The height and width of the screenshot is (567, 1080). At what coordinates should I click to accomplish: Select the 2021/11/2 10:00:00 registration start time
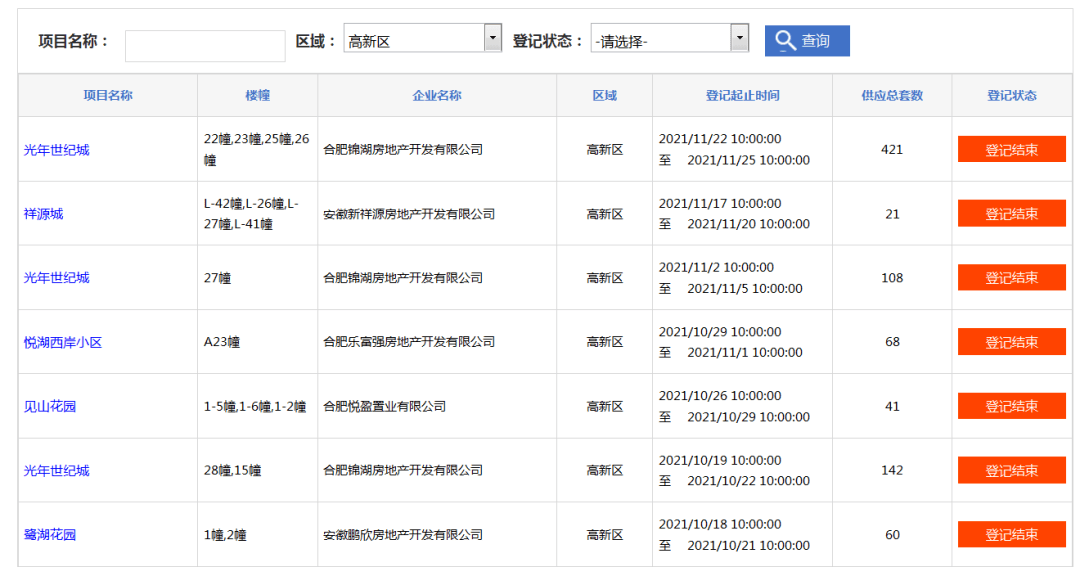click(716, 267)
